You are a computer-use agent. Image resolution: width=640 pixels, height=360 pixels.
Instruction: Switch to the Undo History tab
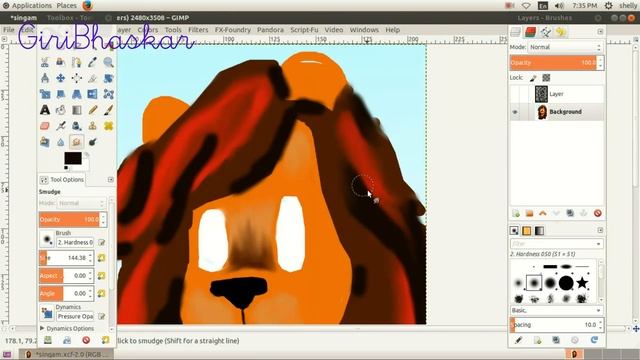[561, 32]
